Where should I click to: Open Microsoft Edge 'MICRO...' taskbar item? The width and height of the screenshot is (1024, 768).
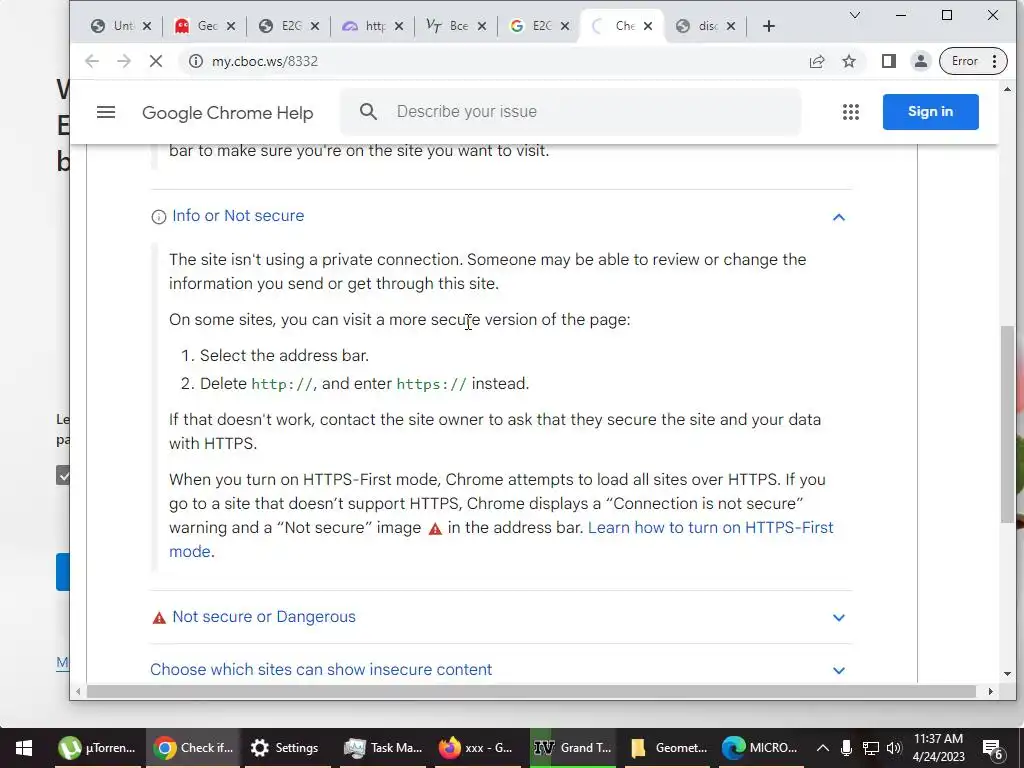point(760,748)
